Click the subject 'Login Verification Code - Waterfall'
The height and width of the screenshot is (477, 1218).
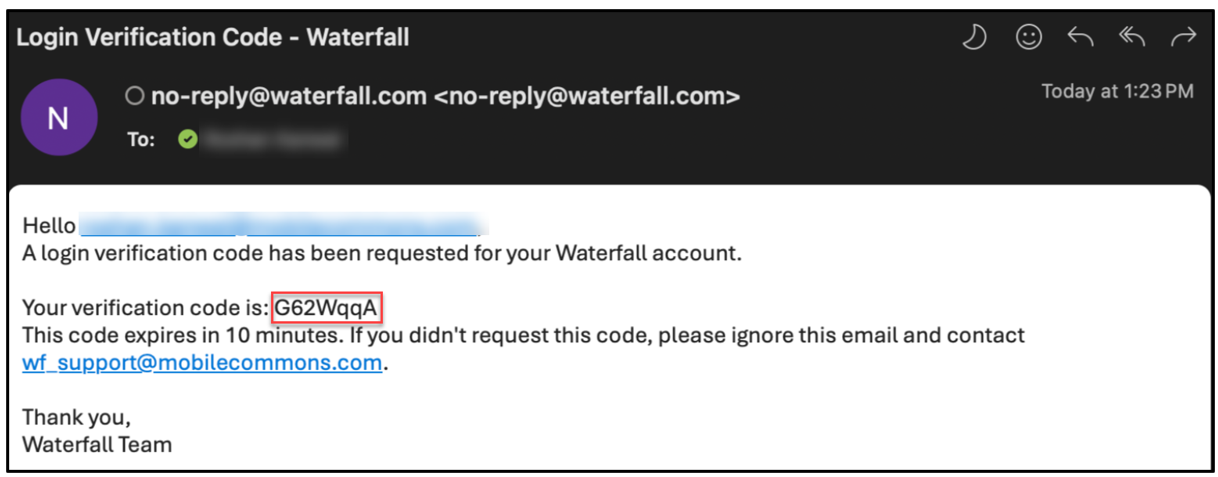(x=213, y=38)
